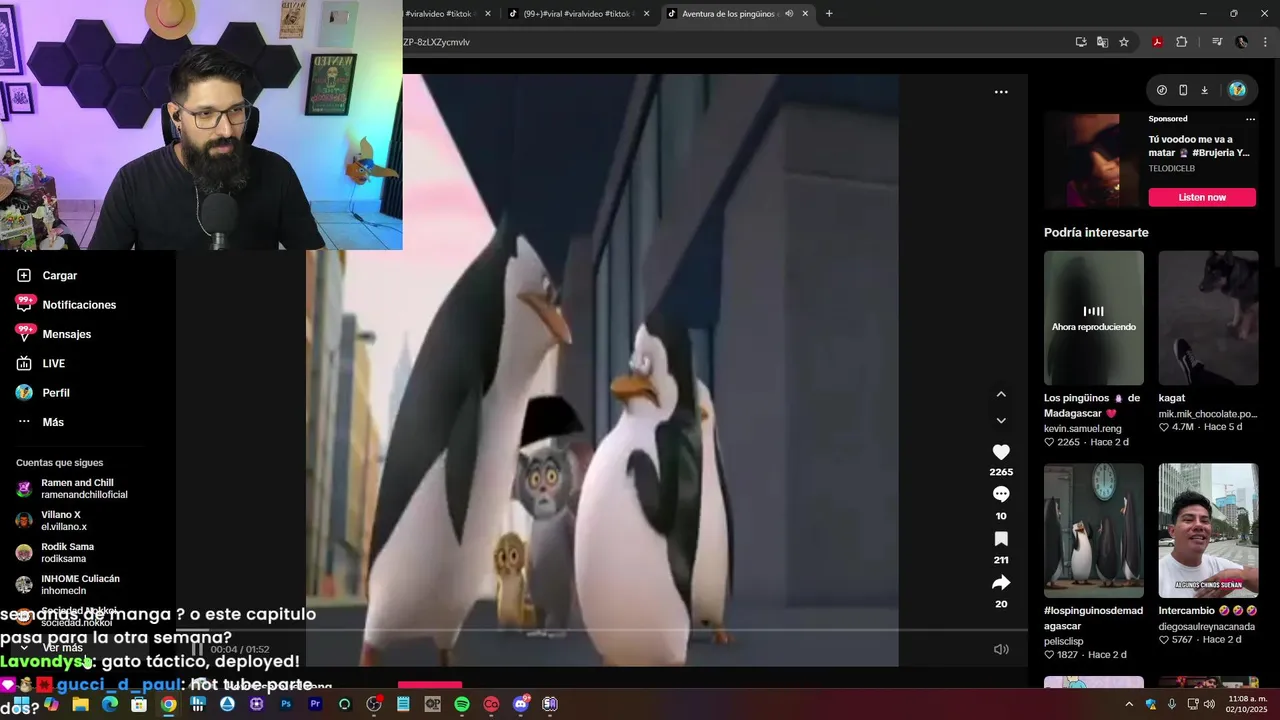Open the Chrome profile avatar

point(1242,42)
